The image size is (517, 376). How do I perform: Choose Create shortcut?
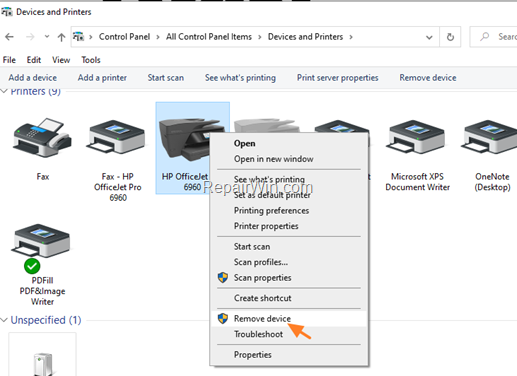289,298
